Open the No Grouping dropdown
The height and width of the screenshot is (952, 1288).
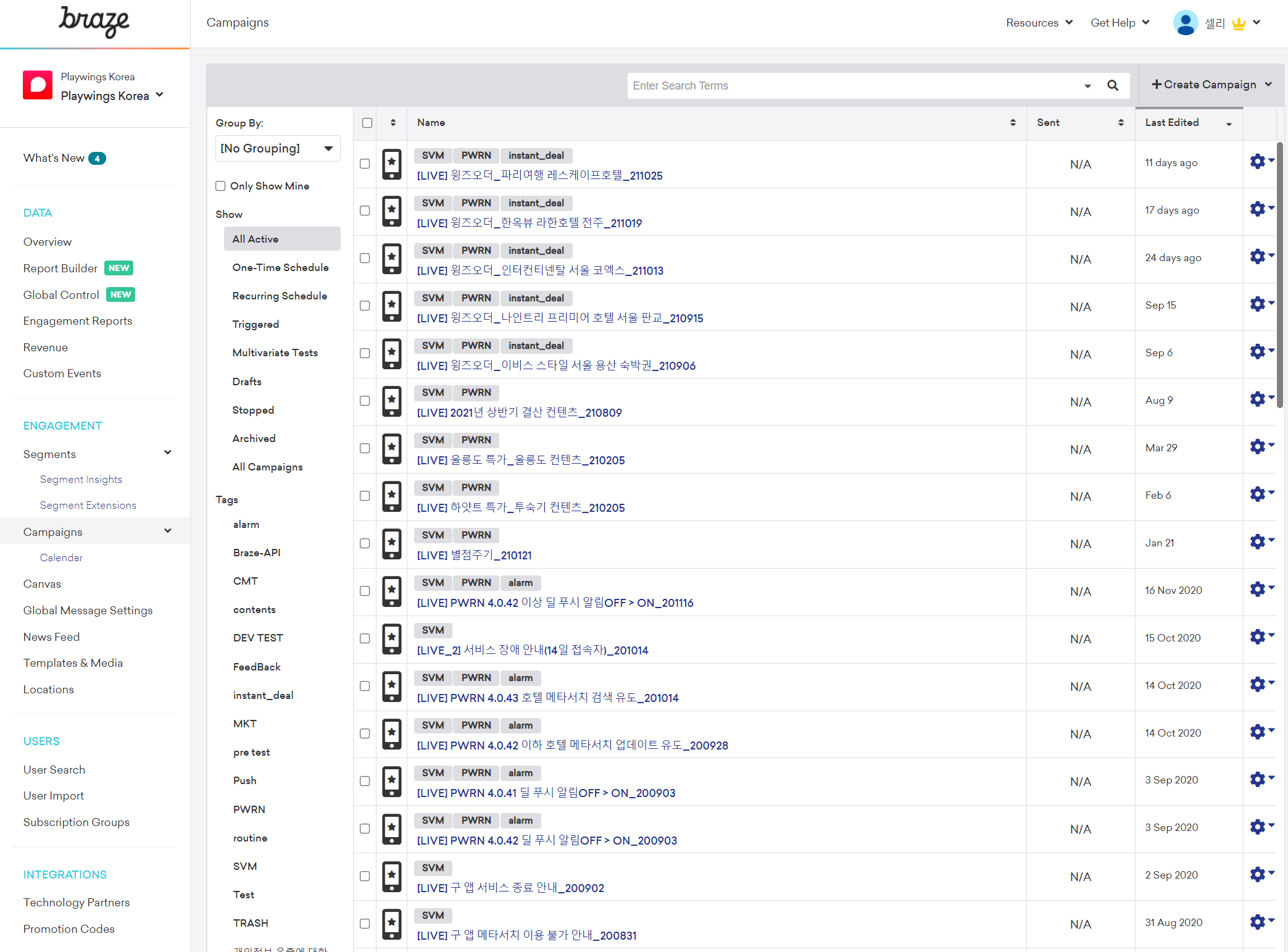278,148
